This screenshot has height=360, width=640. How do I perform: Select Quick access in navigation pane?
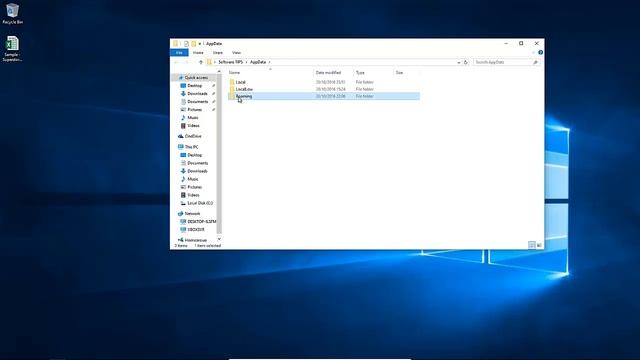pos(196,78)
